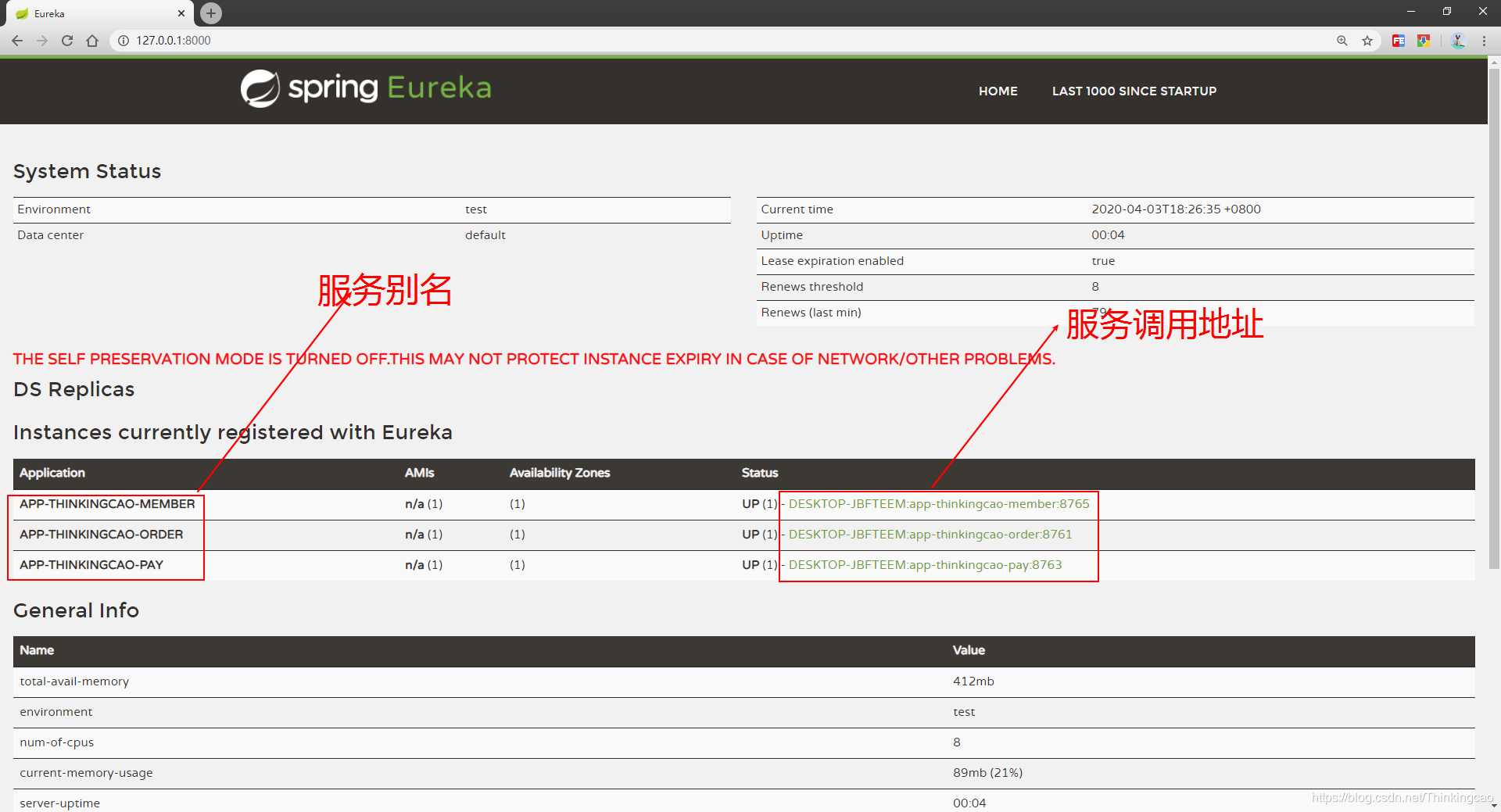The height and width of the screenshot is (812, 1501).
Task: Click the Status column header
Action: point(760,473)
